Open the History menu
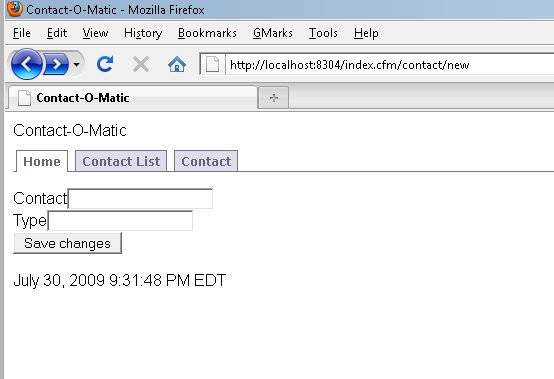This screenshot has height=379, width=554. point(143,33)
